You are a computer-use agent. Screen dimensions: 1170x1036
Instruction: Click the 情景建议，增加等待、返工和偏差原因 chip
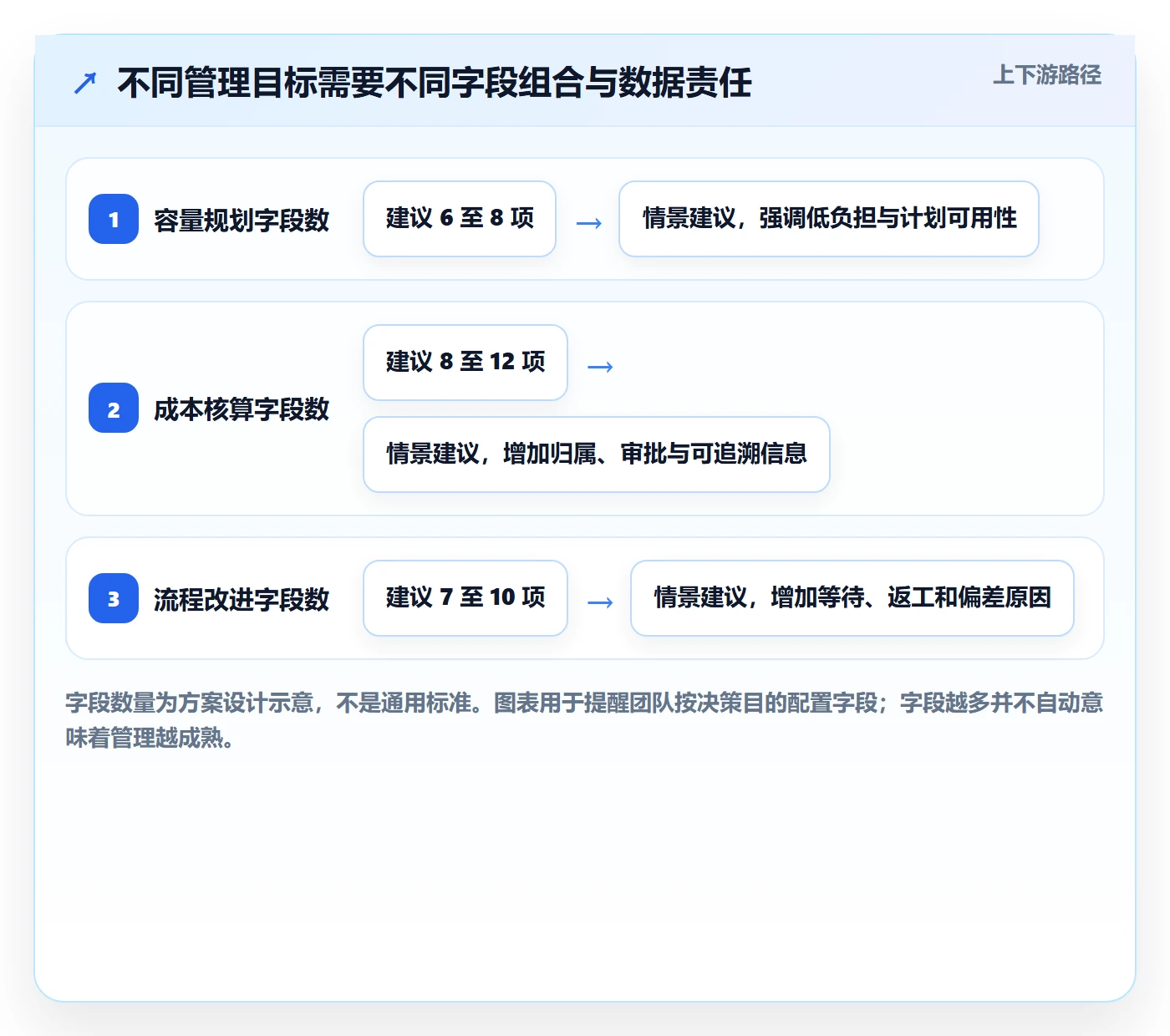[852, 598]
